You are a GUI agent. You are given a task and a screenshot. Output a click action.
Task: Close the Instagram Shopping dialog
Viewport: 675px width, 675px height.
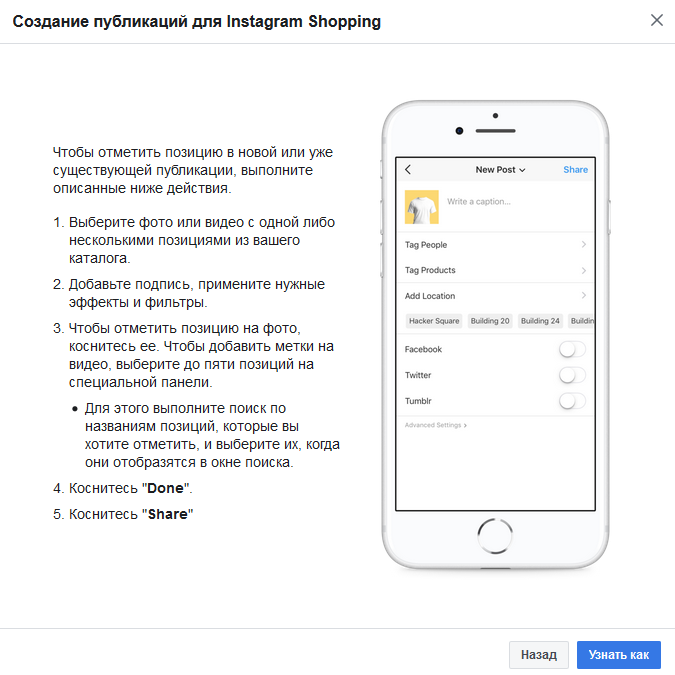(656, 20)
